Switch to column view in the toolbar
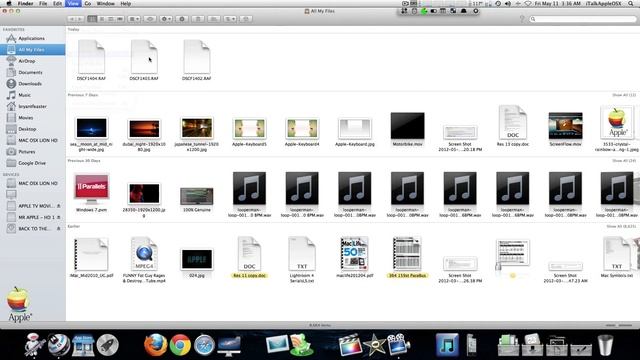This screenshot has height=360, width=640. 111,19
